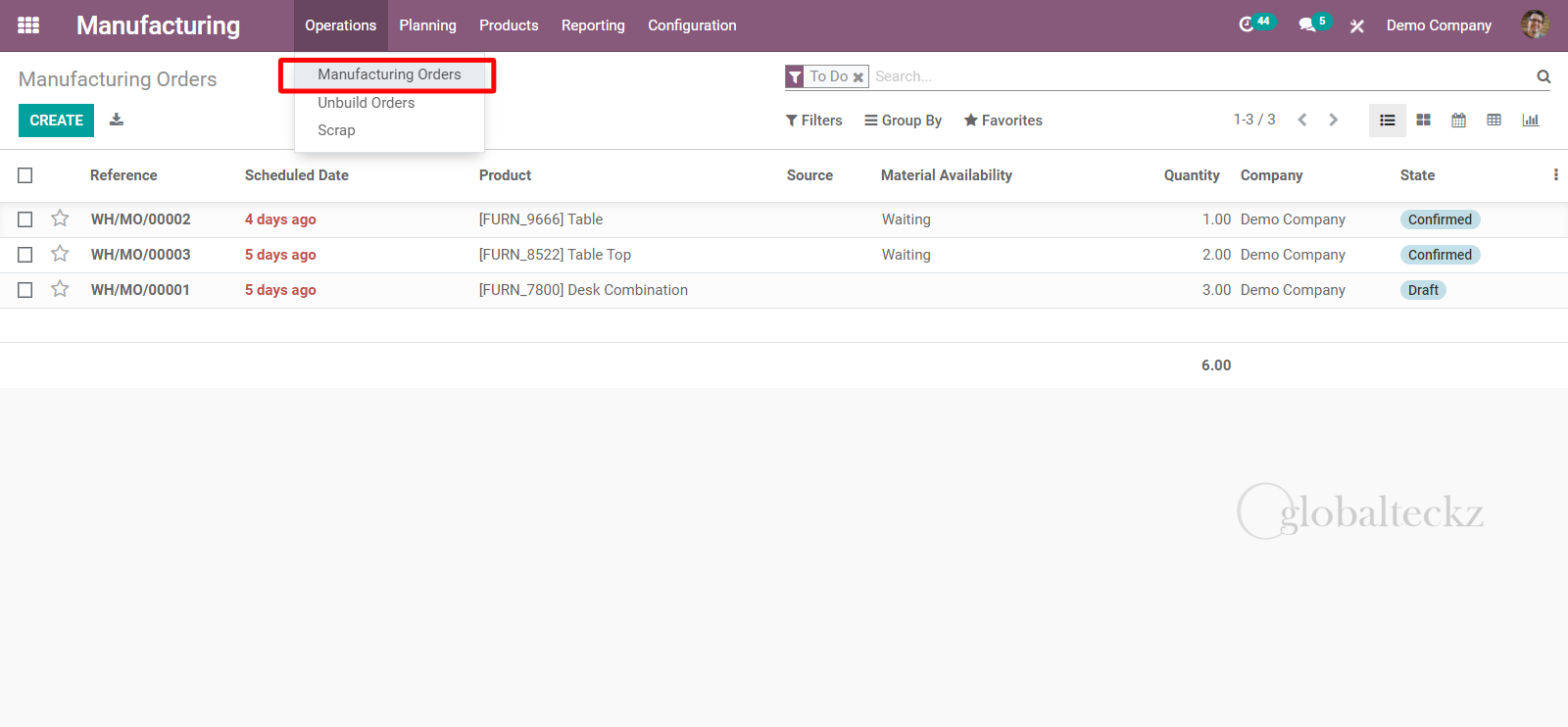Go to previous page of records
Screen dimensions: 1568x727
[x=1302, y=120]
